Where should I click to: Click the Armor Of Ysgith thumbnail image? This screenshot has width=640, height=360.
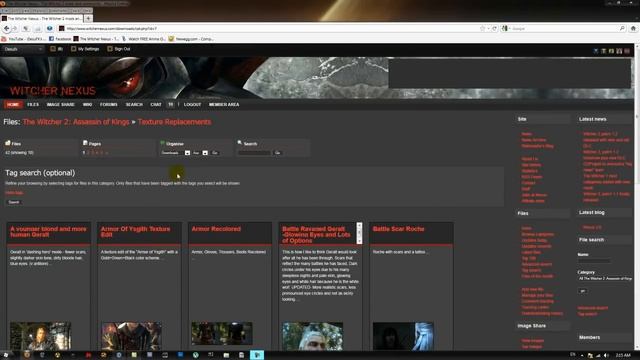[x=131, y=336]
